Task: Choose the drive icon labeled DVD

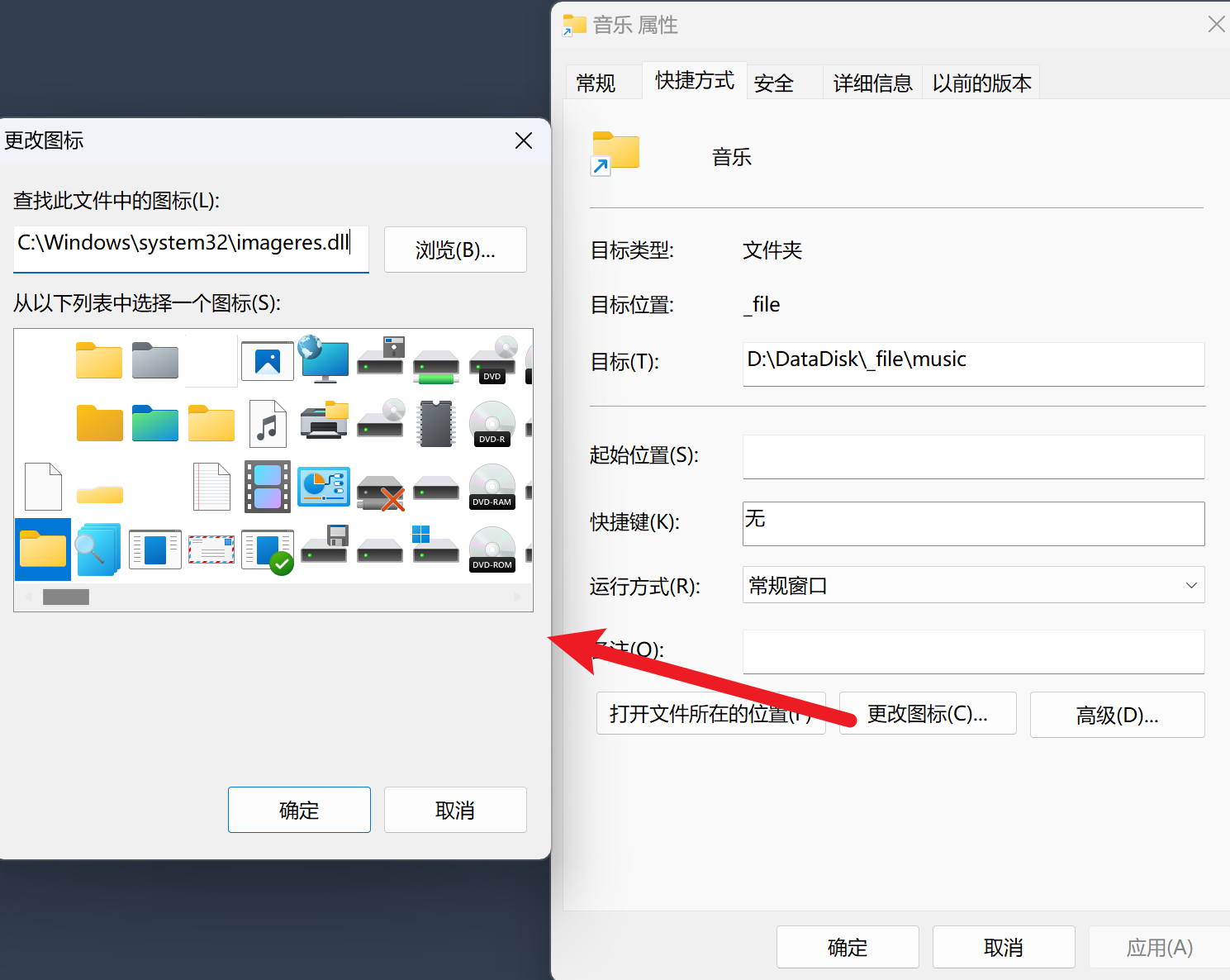Action: tap(493, 359)
